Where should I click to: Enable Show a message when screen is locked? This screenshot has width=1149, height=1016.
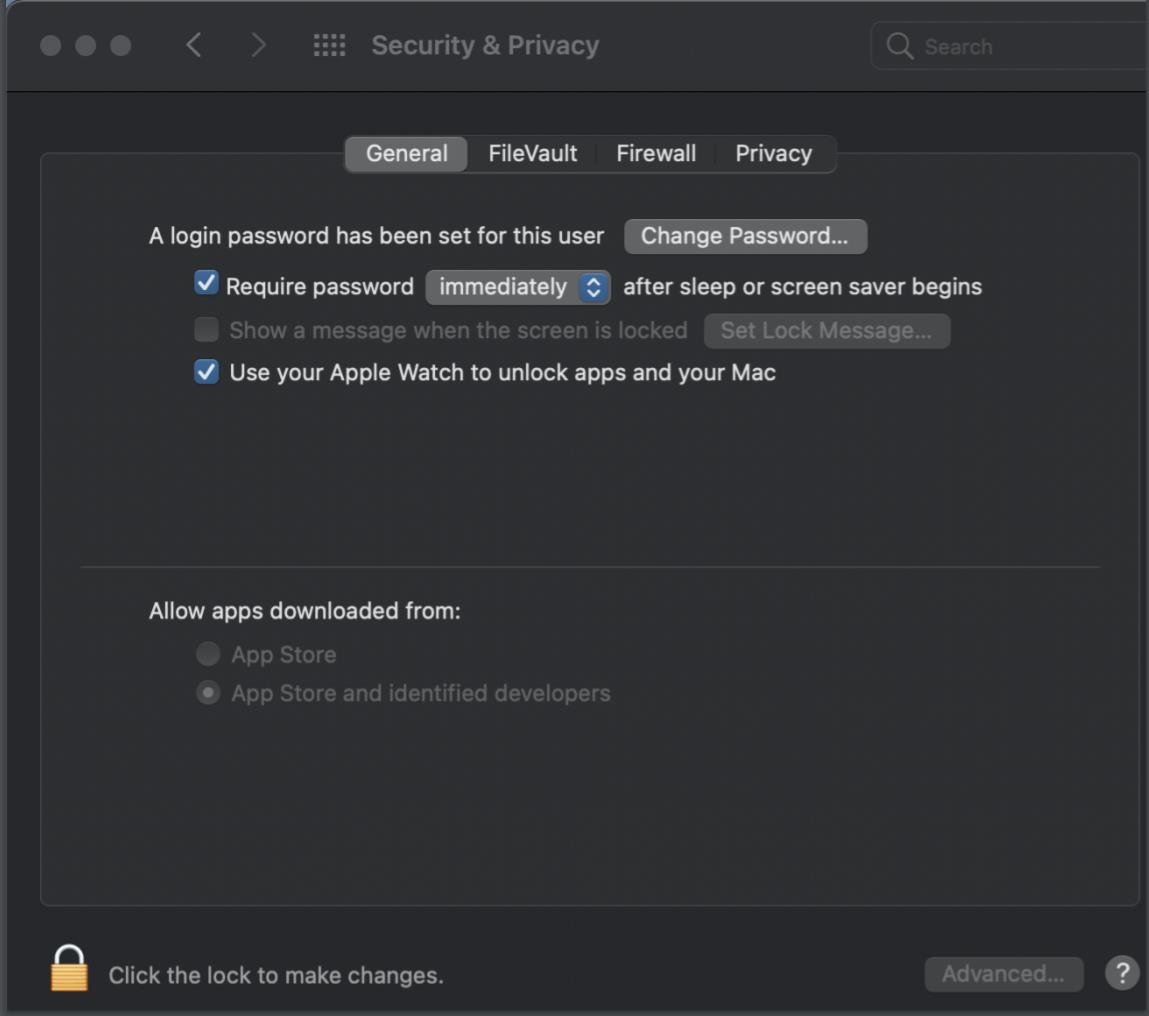(x=206, y=330)
